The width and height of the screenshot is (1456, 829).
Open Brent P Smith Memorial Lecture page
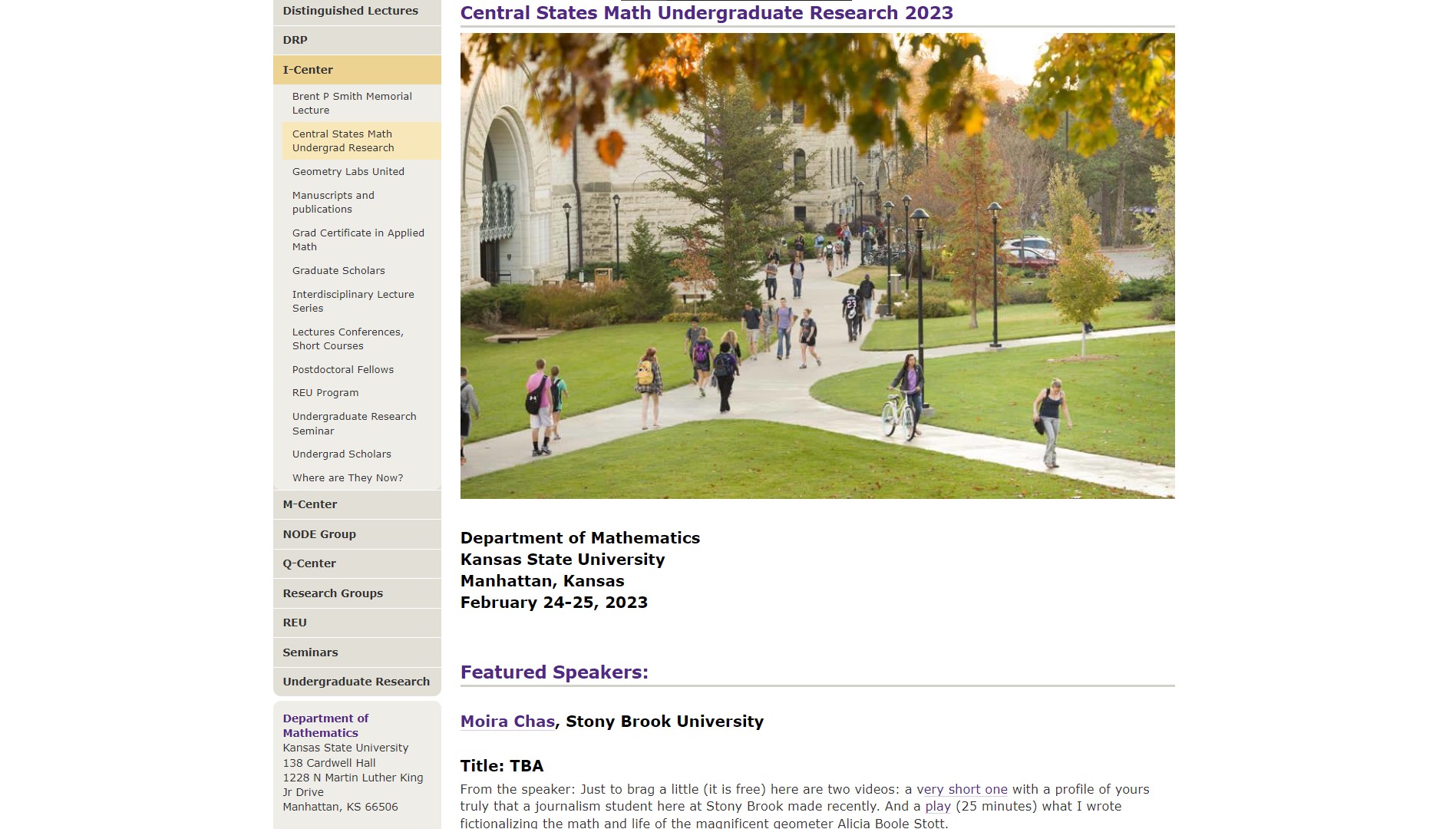tap(352, 103)
